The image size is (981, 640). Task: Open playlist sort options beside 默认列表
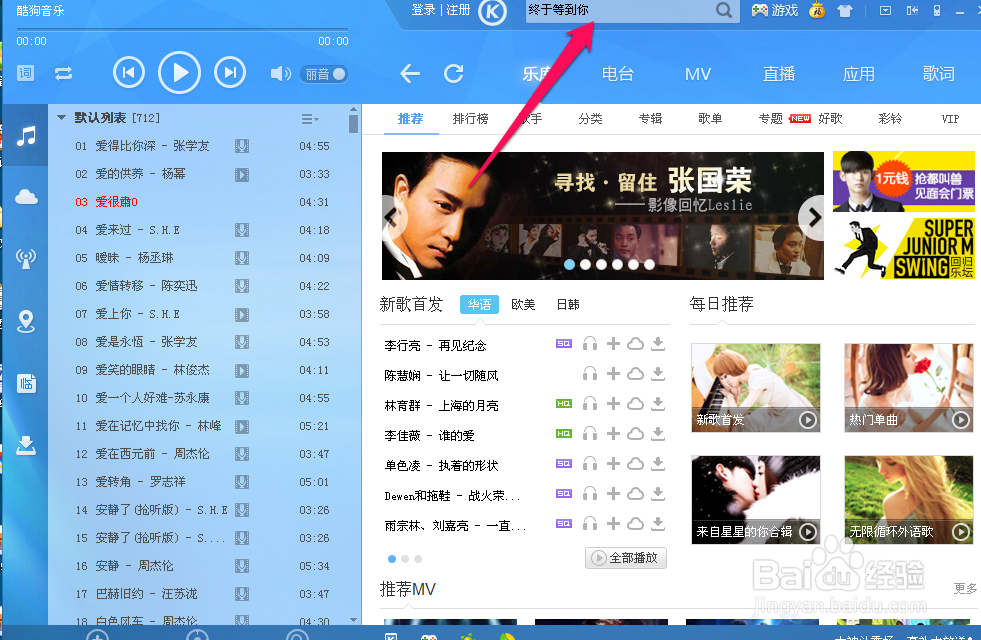[310, 117]
